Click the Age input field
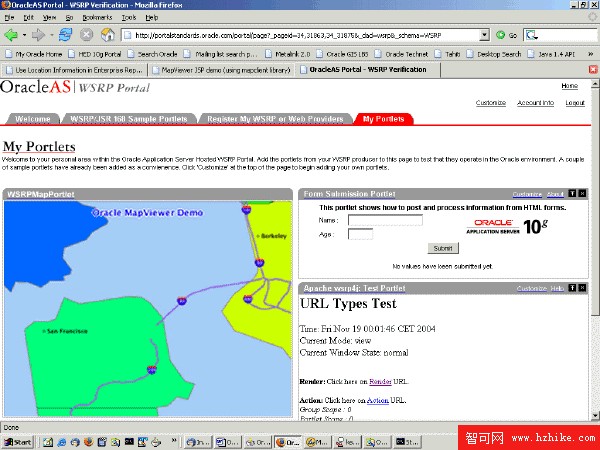The height and width of the screenshot is (450, 600). point(360,234)
